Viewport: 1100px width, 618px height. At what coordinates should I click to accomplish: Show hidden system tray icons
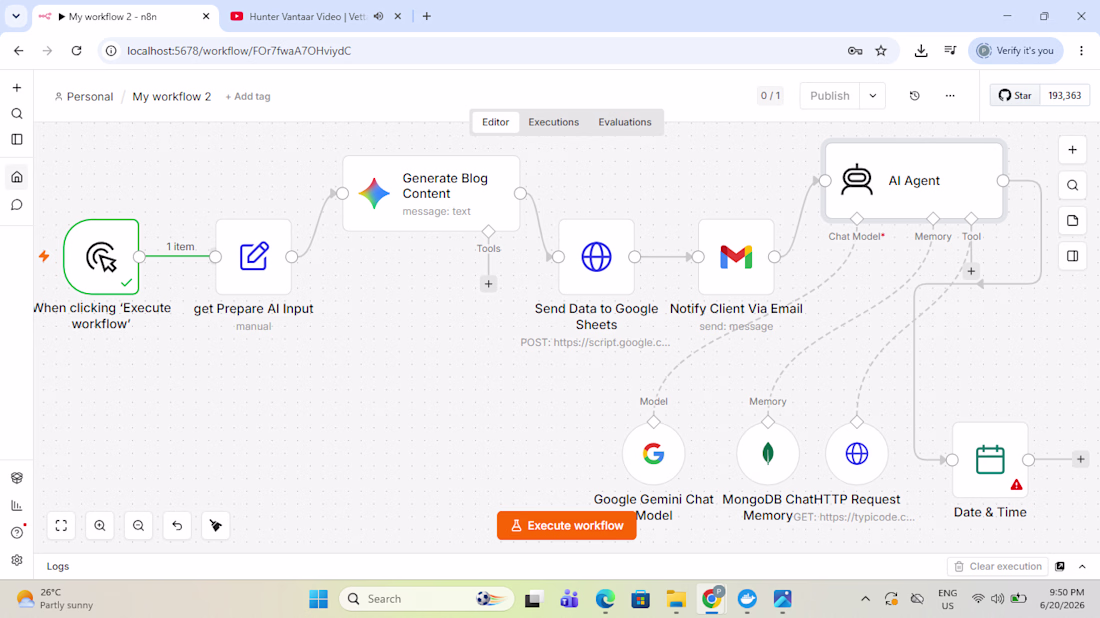pyautogui.click(x=865, y=598)
